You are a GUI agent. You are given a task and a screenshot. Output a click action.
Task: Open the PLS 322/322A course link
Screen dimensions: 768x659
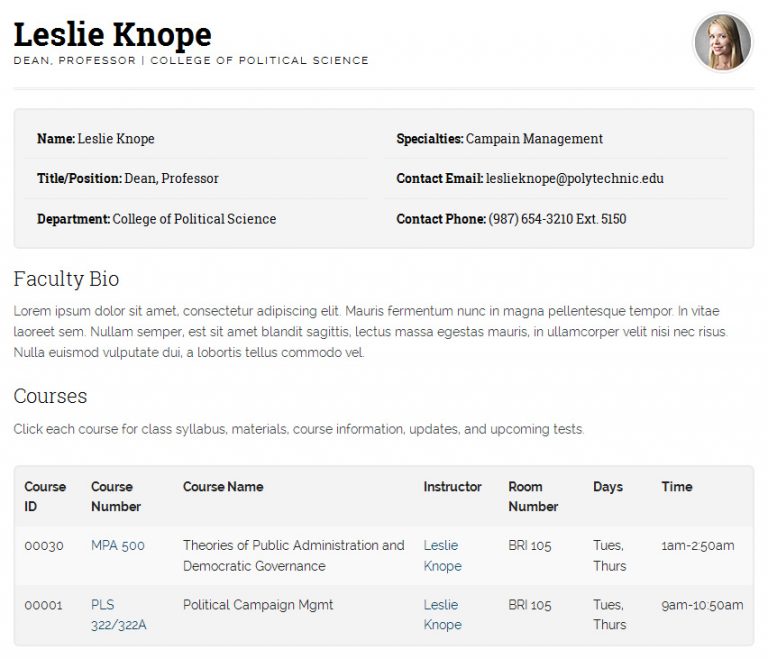click(x=118, y=615)
